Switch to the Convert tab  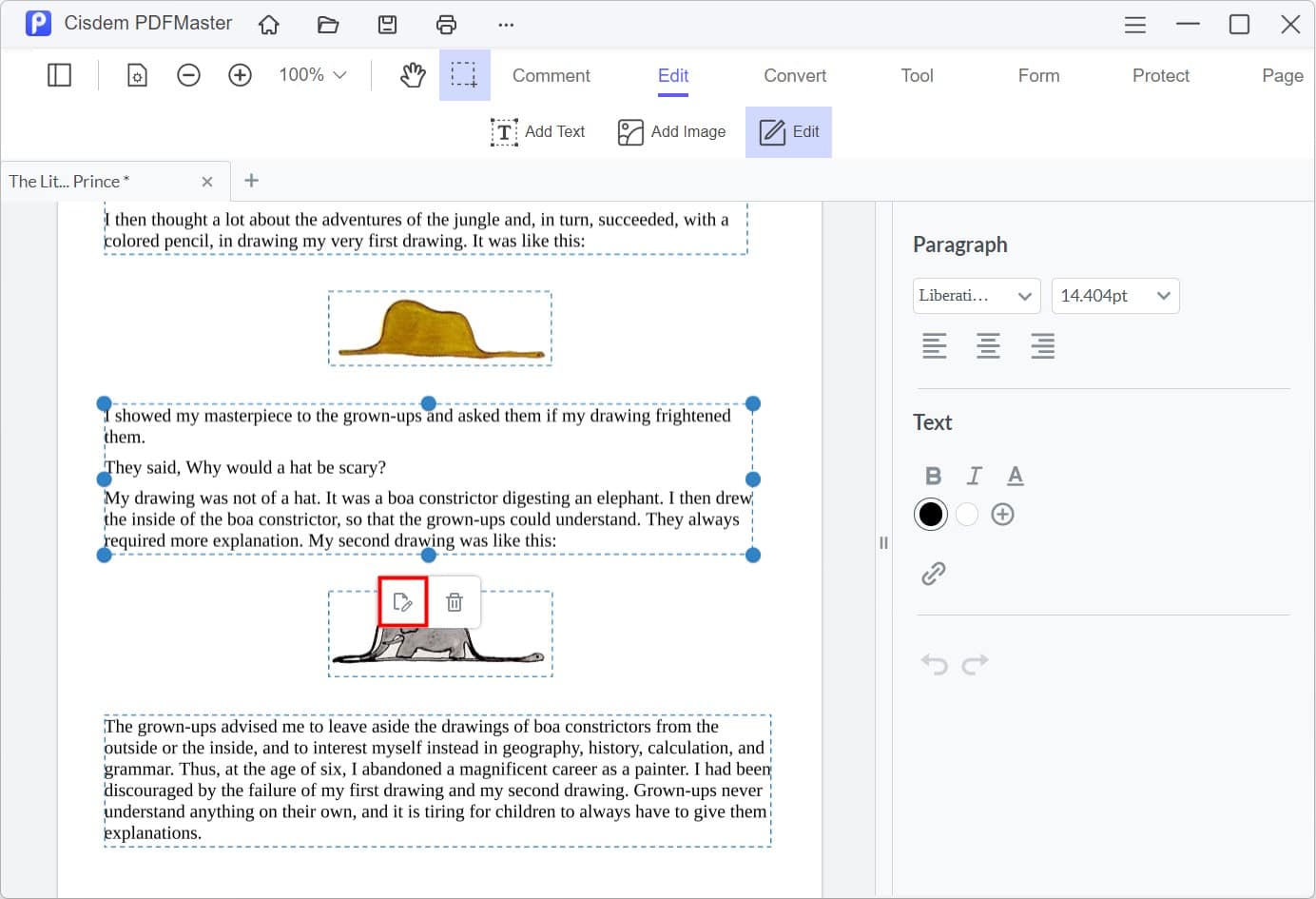(x=794, y=75)
